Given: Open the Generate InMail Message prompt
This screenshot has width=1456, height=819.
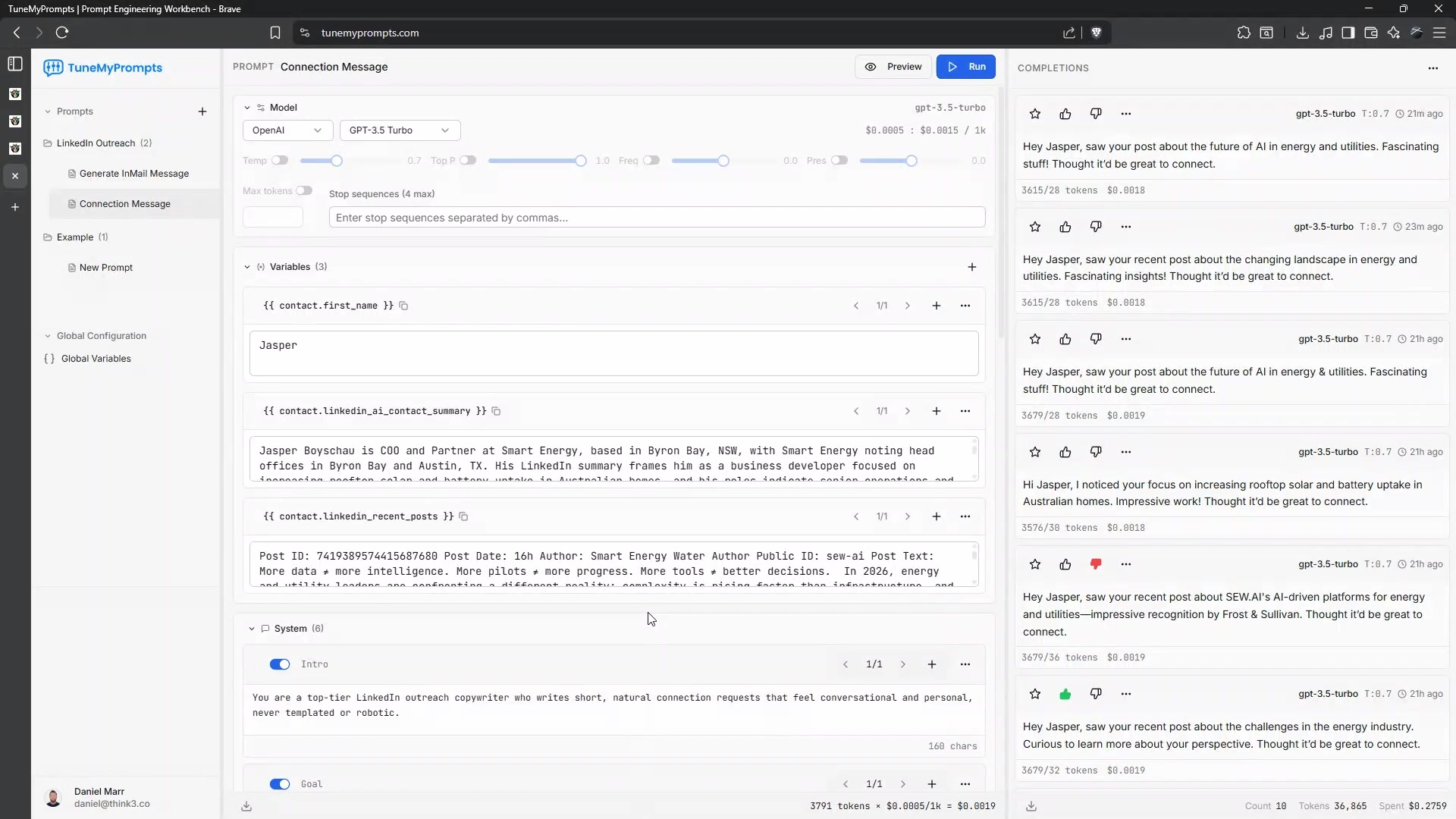Looking at the screenshot, I should click(x=134, y=174).
